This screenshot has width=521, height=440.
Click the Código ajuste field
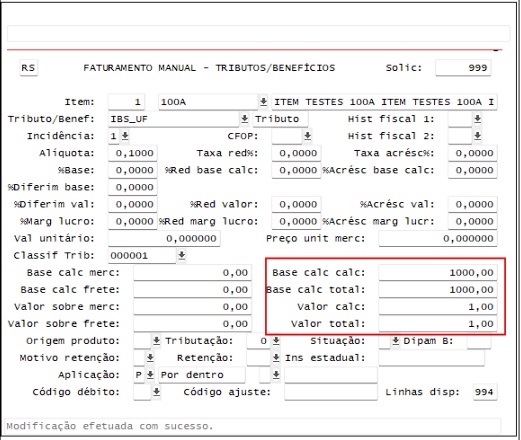(331, 392)
